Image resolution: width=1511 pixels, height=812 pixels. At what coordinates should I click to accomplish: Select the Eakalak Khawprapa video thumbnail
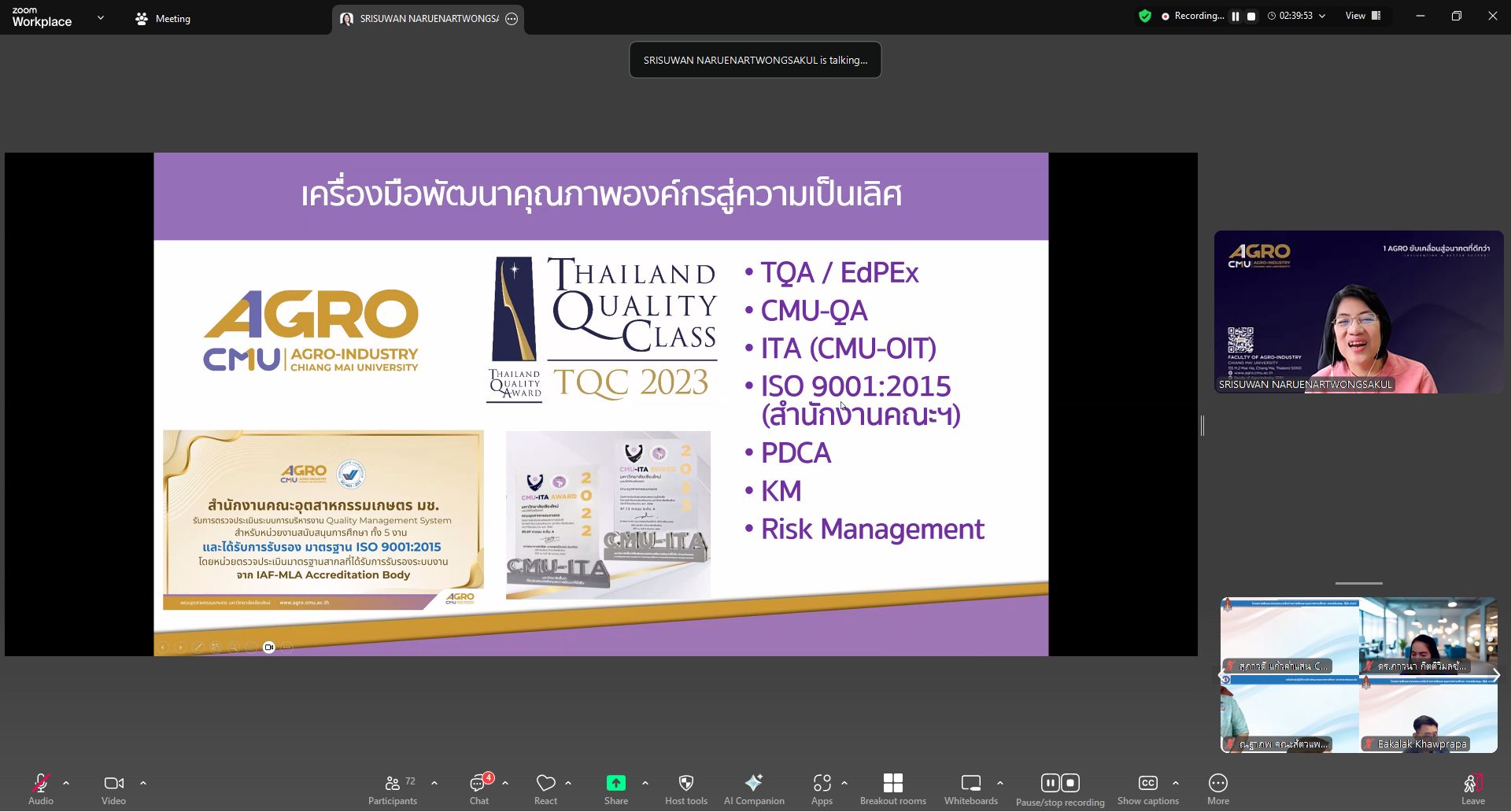[1428, 714]
